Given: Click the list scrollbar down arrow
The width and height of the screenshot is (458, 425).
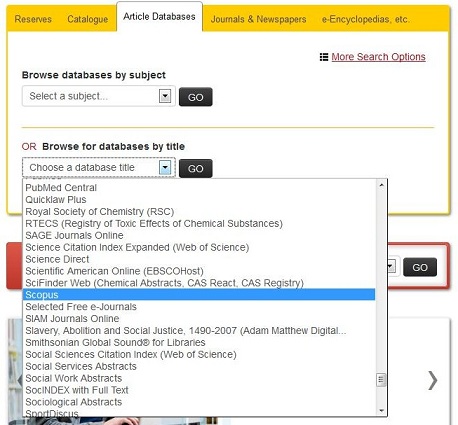Looking at the screenshot, I should pyautogui.click(x=381, y=411).
